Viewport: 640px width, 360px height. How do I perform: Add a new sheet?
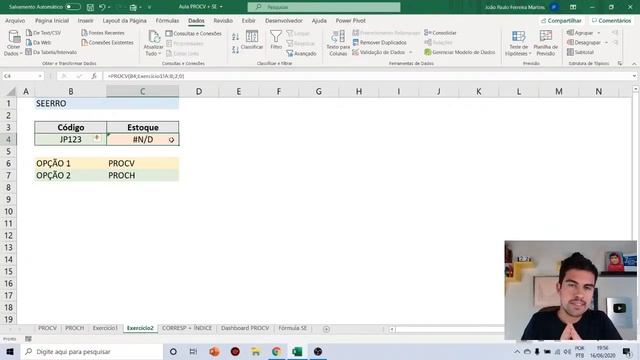tap(326, 329)
